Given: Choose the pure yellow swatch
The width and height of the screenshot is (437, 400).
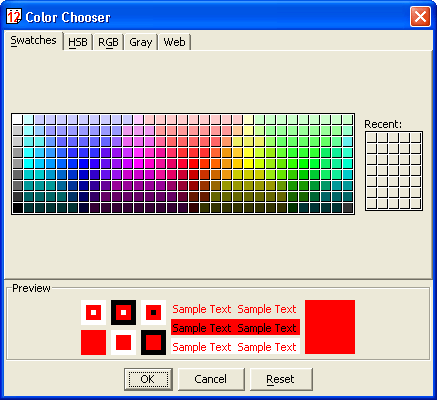Looking at the screenshot, I should pyautogui.click(x=248, y=163).
